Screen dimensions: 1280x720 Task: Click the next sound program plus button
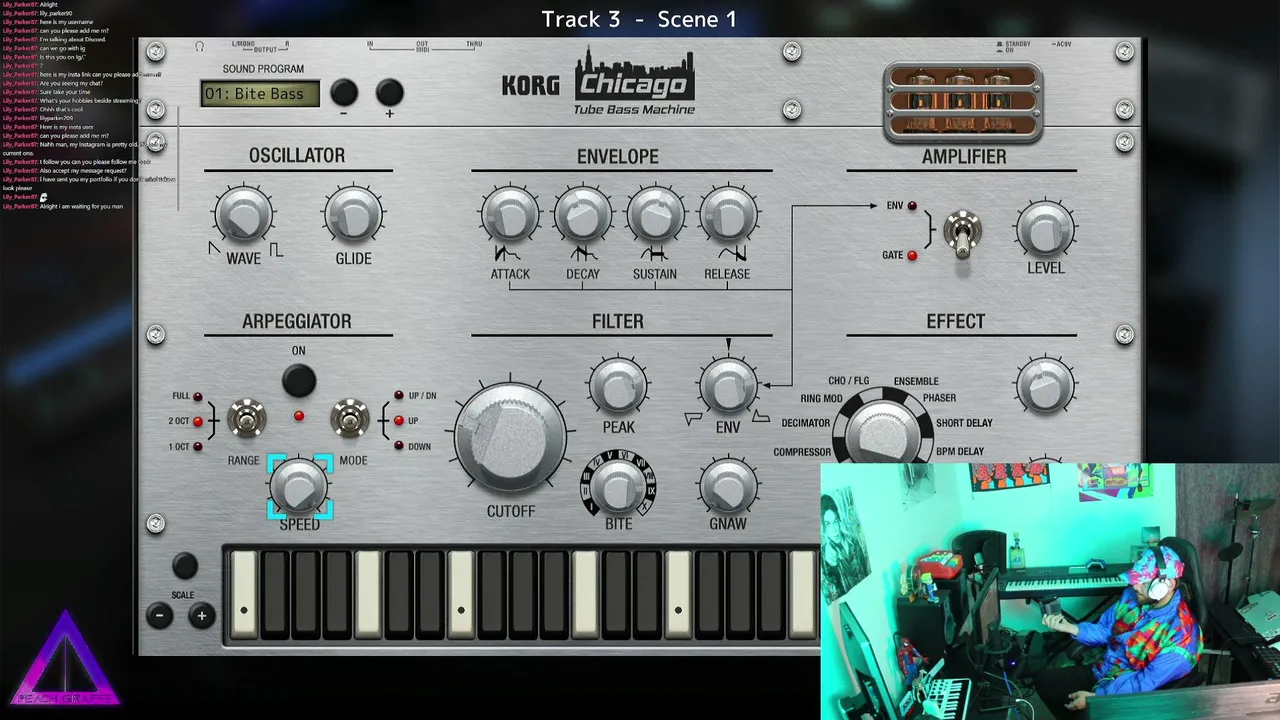click(389, 93)
